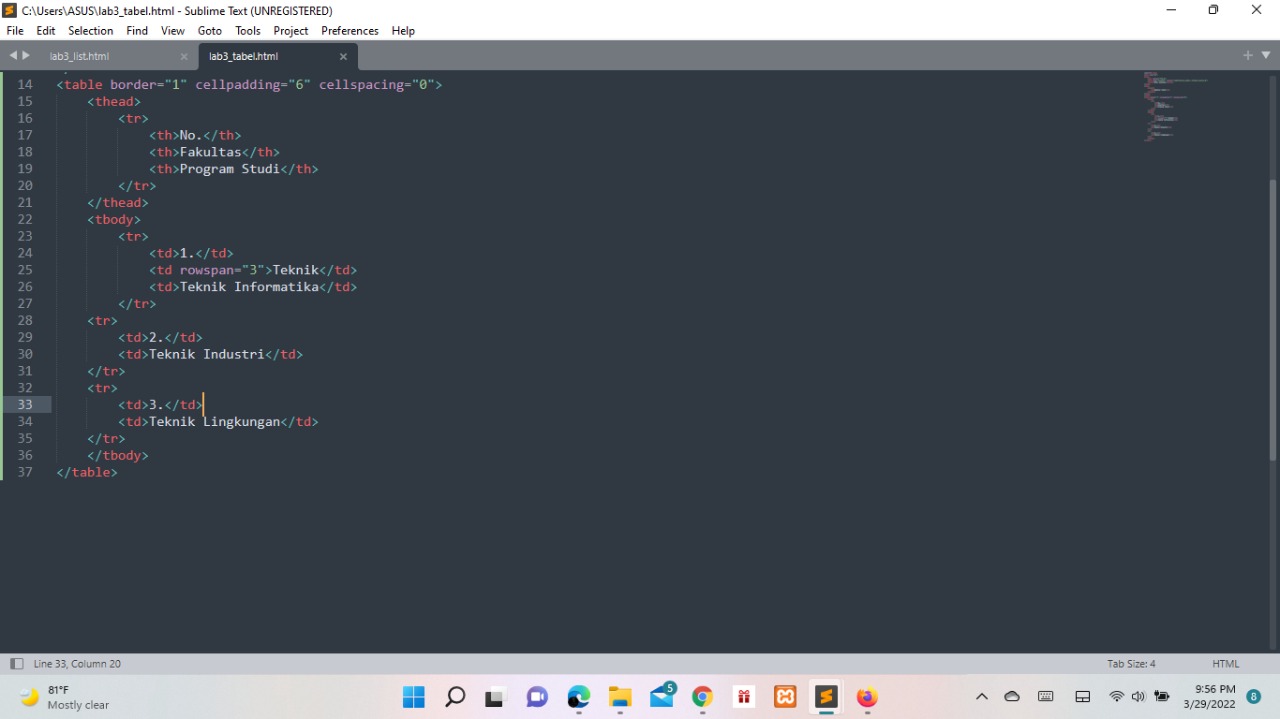The height and width of the screenshot is (719, 1280).
Task: Place cursor on 'Program Studi' text
Action: click(230, 169)
